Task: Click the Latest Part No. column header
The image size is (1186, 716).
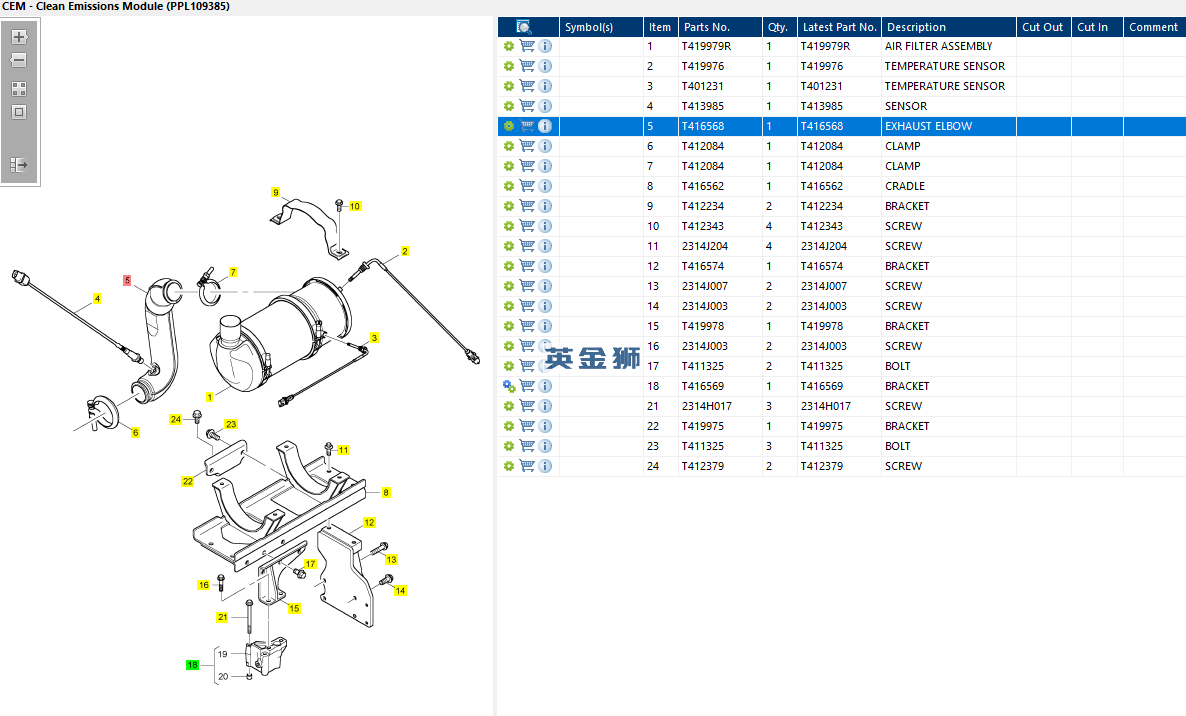Action: tap(839, 27)
